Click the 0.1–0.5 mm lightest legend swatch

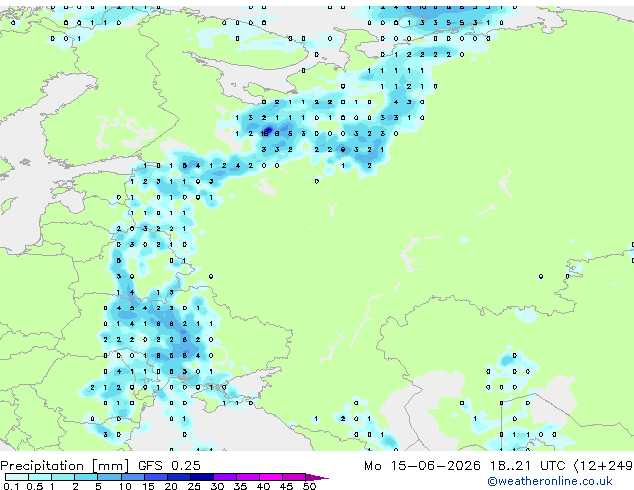pos(17,477)
